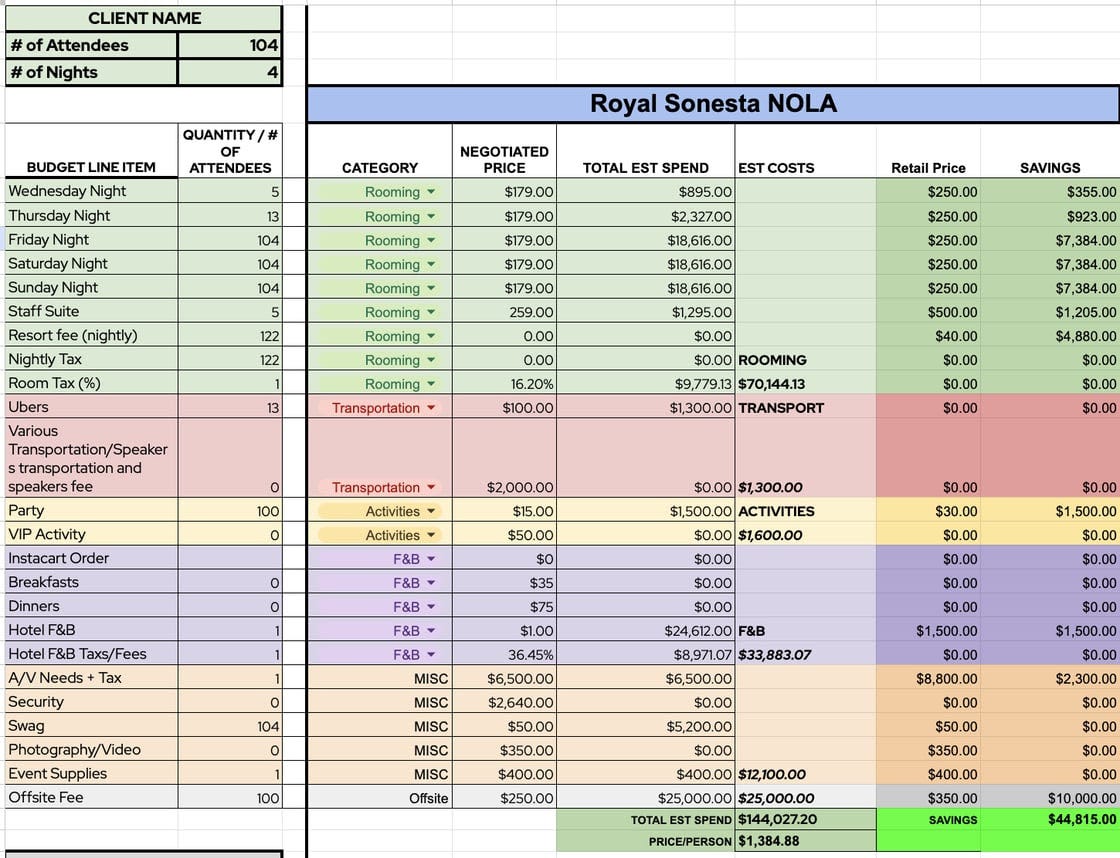Viewport: 1120px width, 858px height.
Task: Select the VIP Activity row label
Action: point(91,534)
